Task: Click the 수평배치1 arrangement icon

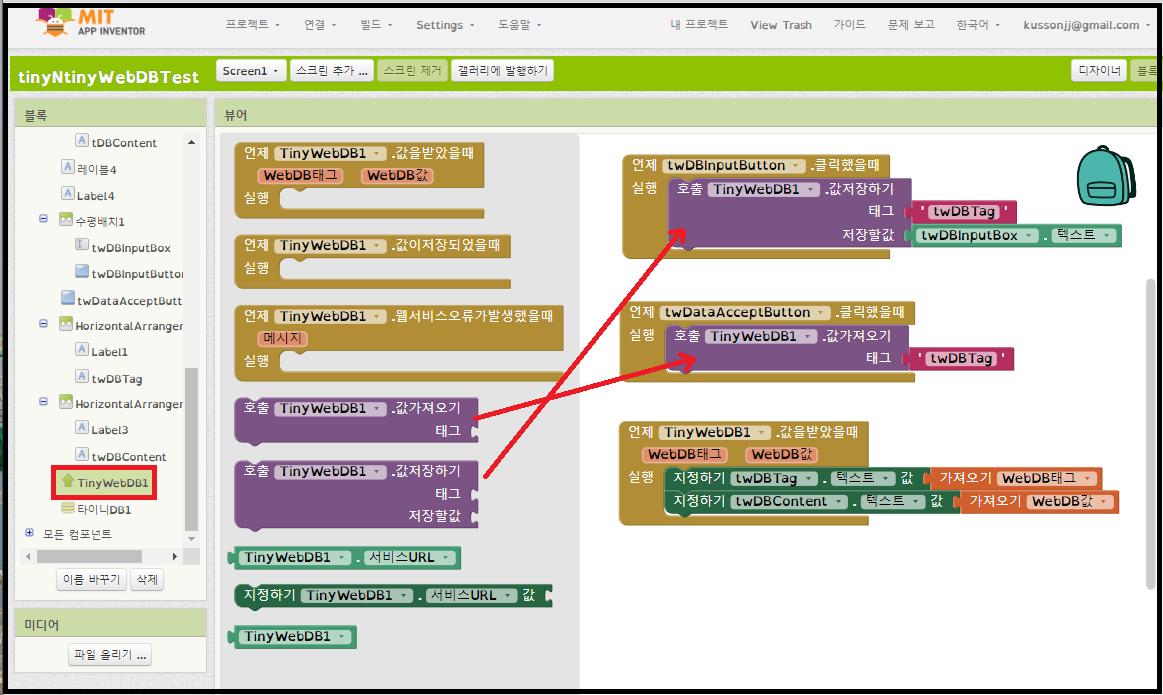Action: click(66, 220)
